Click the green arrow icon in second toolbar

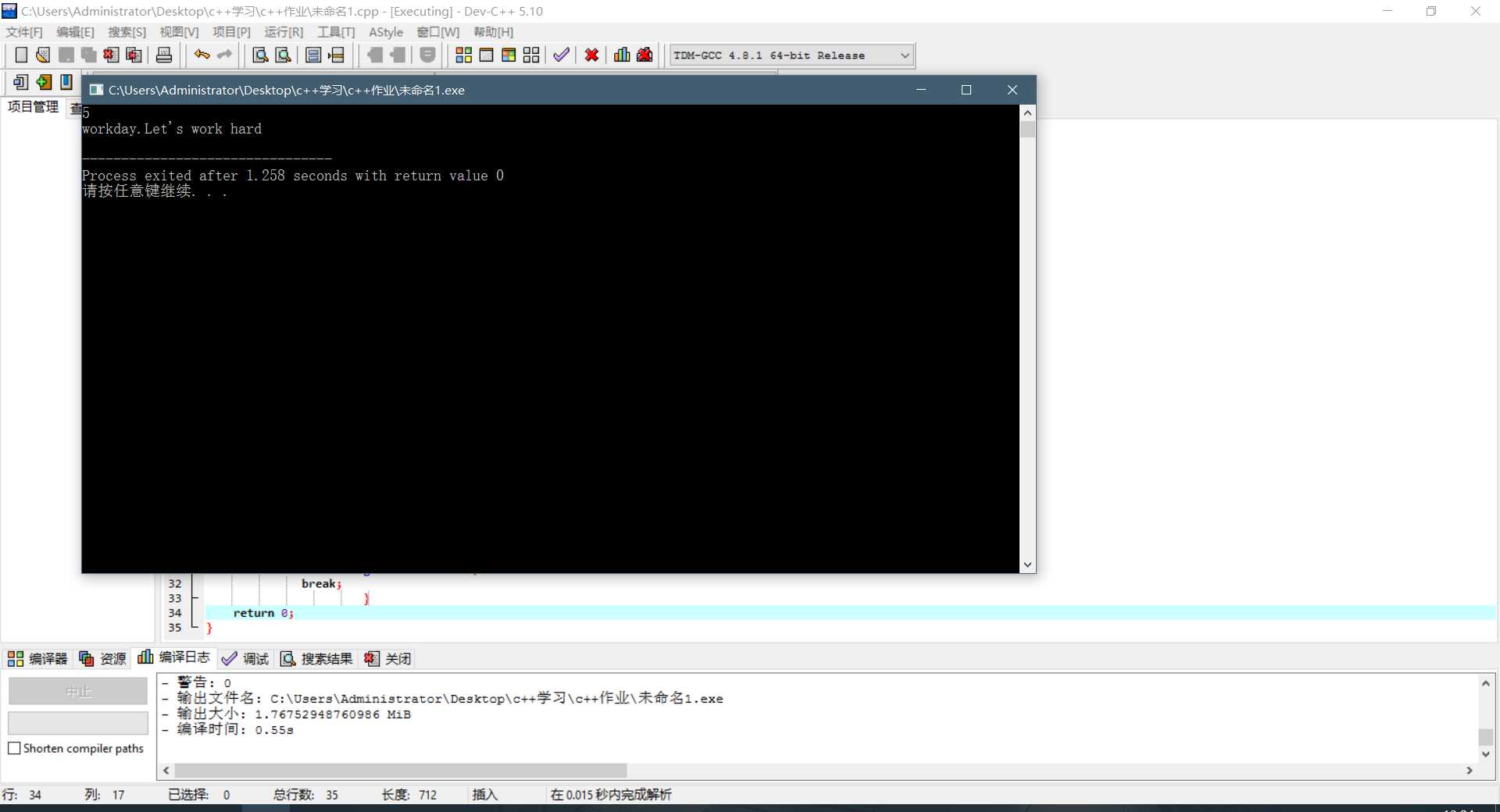click(x=44, y=82)
